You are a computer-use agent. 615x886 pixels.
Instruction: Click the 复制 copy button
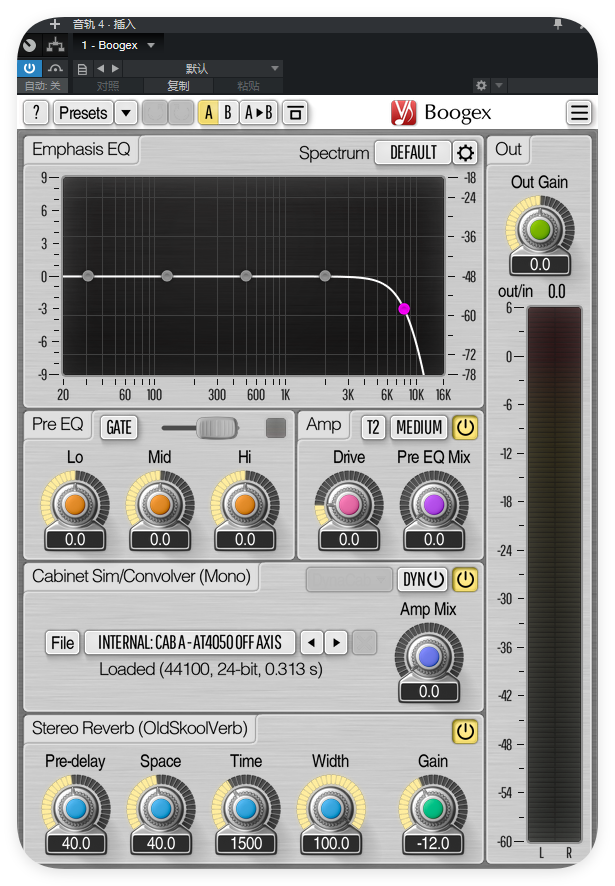[178, 86]
